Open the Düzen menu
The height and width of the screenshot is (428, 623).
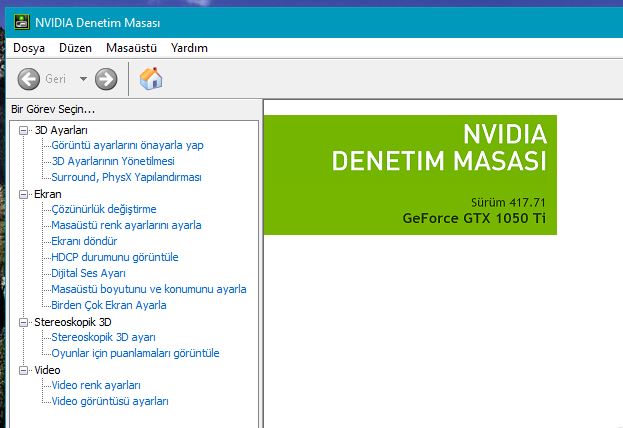[x=75, y=48]
